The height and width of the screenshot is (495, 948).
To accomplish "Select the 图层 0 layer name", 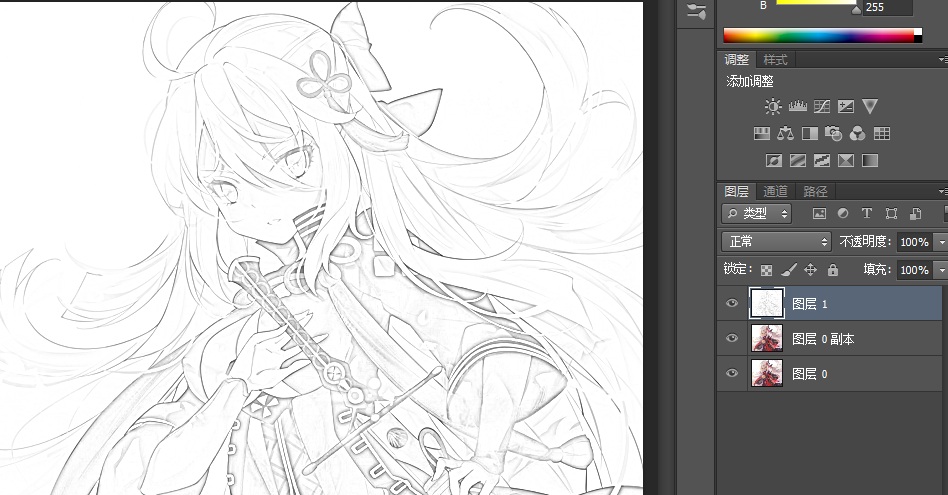I will [810, 374].
